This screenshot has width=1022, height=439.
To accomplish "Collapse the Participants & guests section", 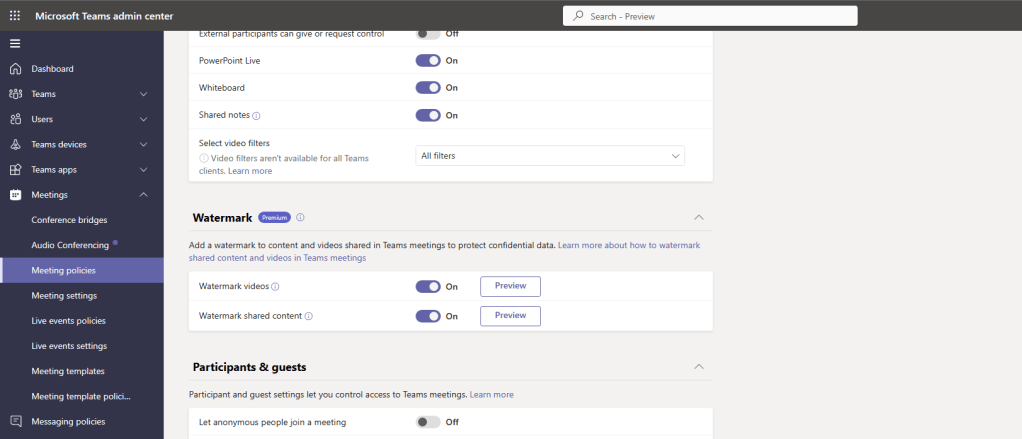I will click(x=698, y=367).
